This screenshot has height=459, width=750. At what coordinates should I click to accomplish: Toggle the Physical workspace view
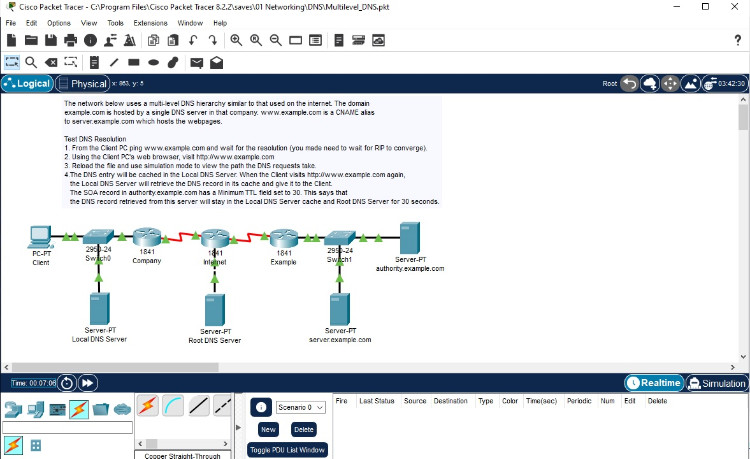tap(83, 84)
